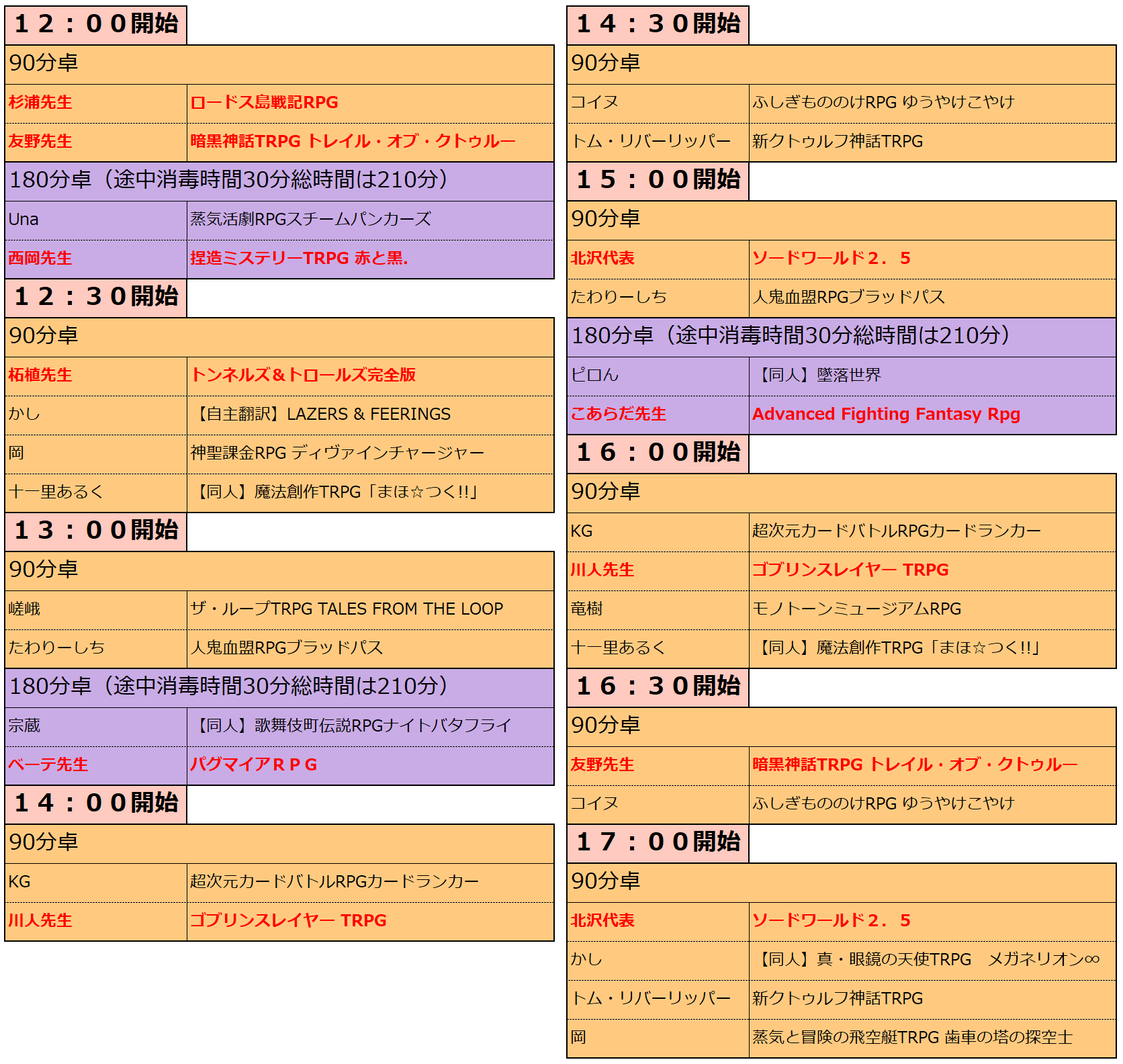
Task: Select かし in the 17:00 section
Action: [586, 959]
